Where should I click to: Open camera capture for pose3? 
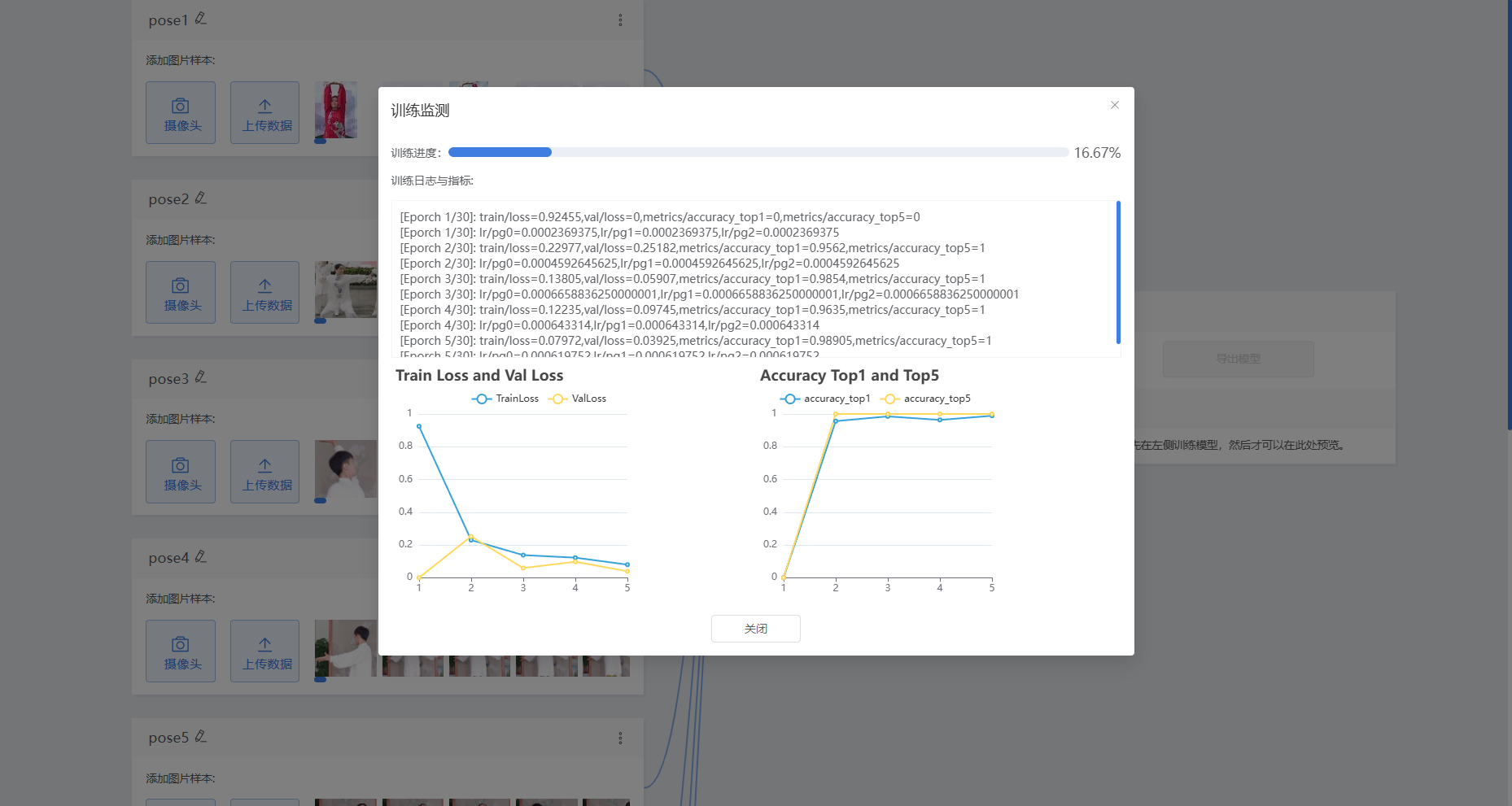click(x=181, y=472)
